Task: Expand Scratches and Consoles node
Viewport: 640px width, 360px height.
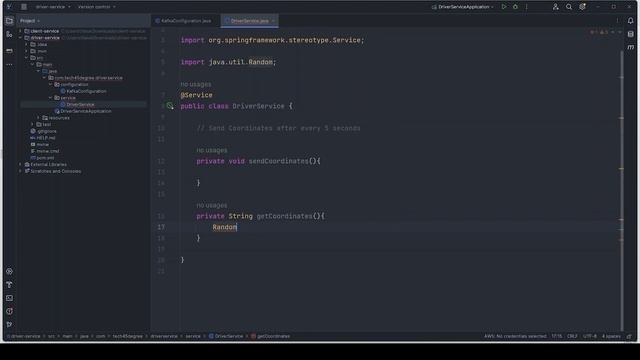Action: (20, 171)
